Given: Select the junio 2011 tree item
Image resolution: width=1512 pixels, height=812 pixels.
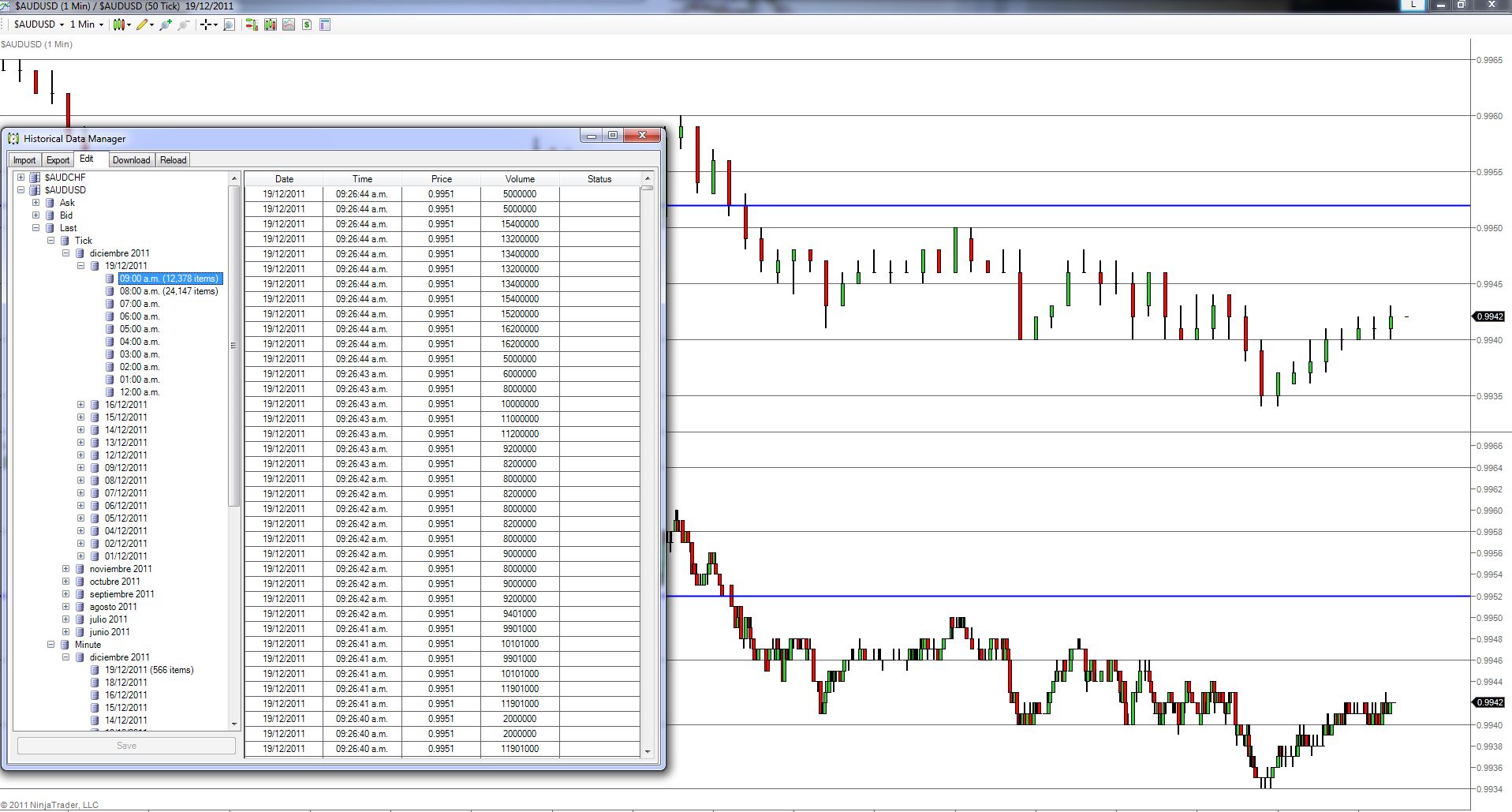Looking at the screenshot, I should coord(110,632).
